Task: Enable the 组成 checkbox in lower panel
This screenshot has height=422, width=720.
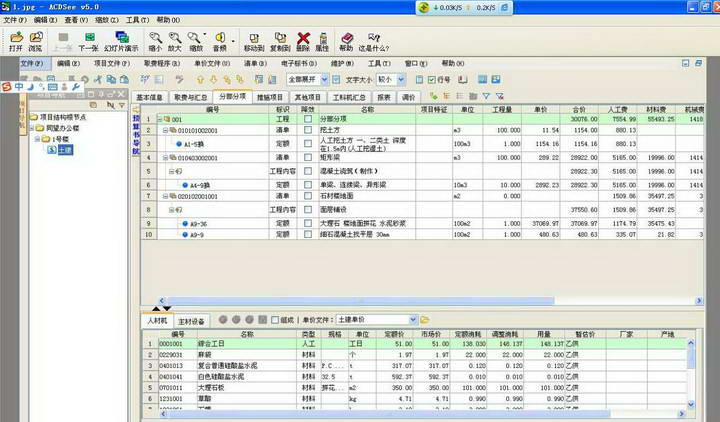Action: (x=275, y=319)
